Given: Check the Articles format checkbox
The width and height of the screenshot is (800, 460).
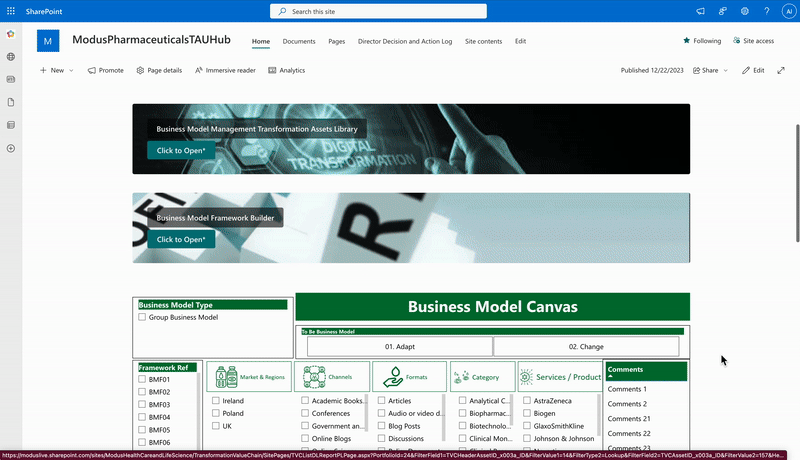Looking at the screenshot, I should pos(382,400).
